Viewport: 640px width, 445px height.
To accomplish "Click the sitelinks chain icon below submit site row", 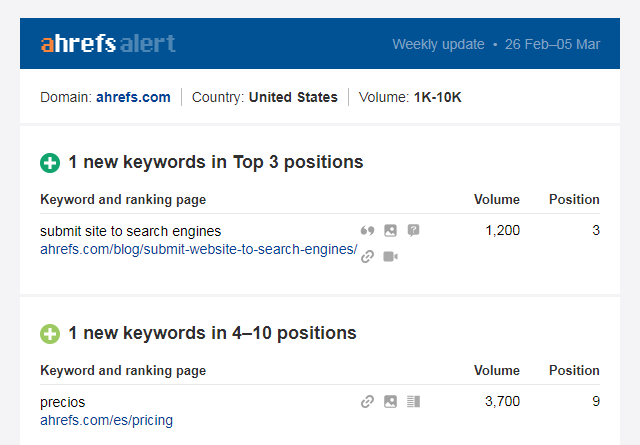I will coord(367,256).
